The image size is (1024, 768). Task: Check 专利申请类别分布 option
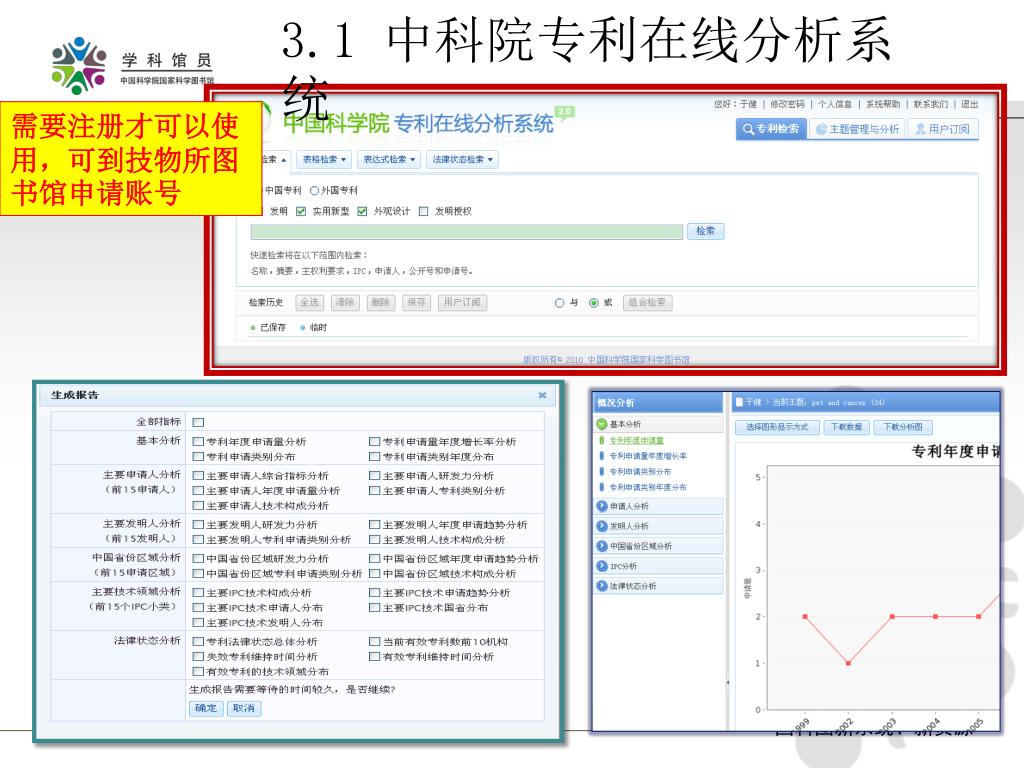[199, 457]
